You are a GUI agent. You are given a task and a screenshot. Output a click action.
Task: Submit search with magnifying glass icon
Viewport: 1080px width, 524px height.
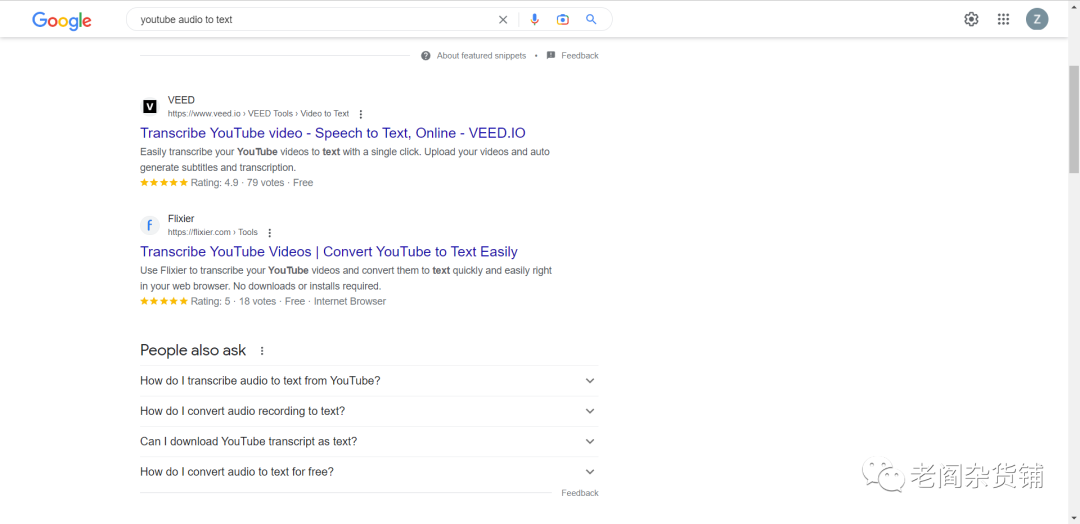[x=591, y=19]
